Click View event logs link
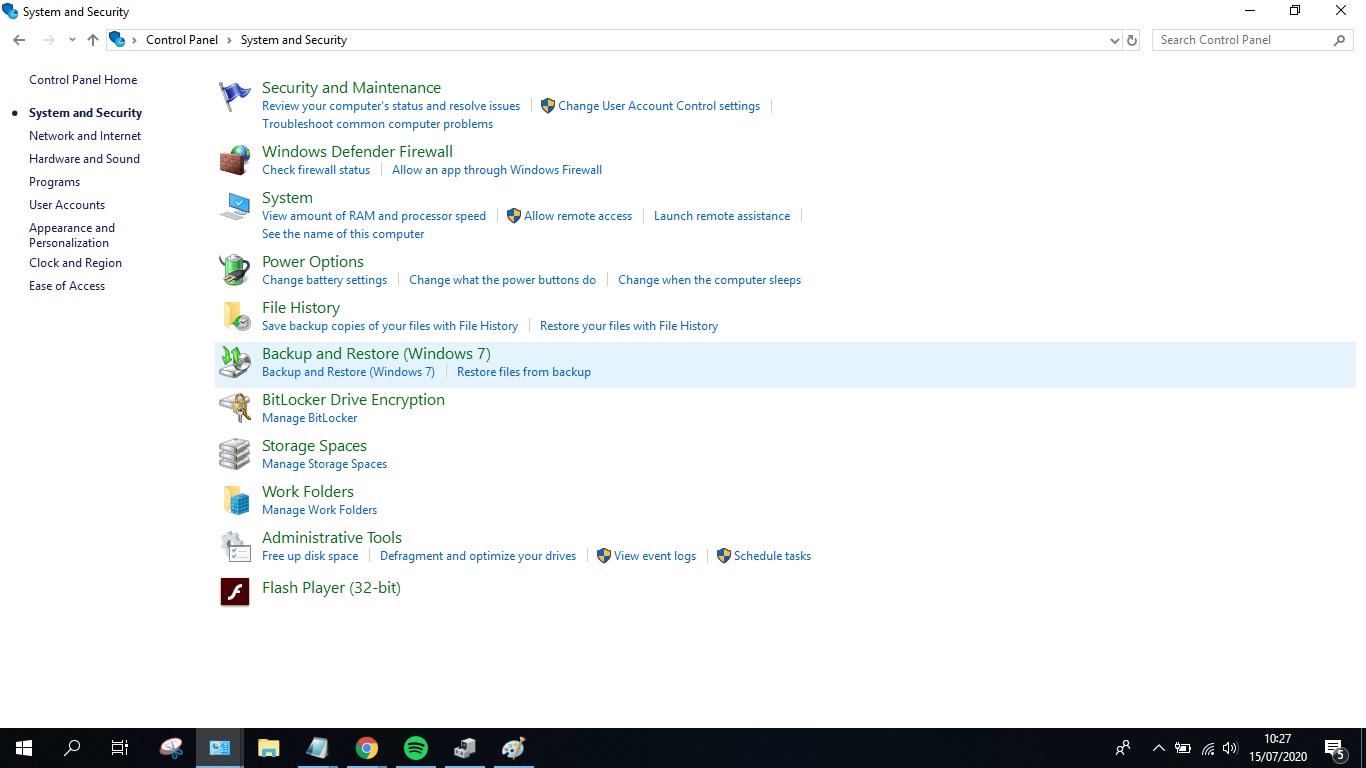The image size is (1366, 768). click(655, 556)
